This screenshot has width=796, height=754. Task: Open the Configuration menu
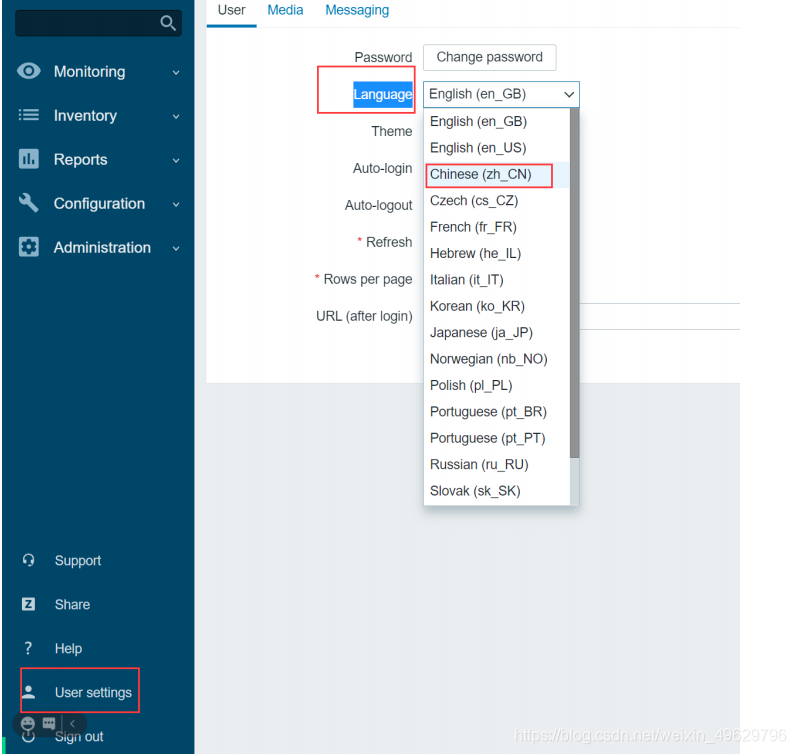pos(100,204)
